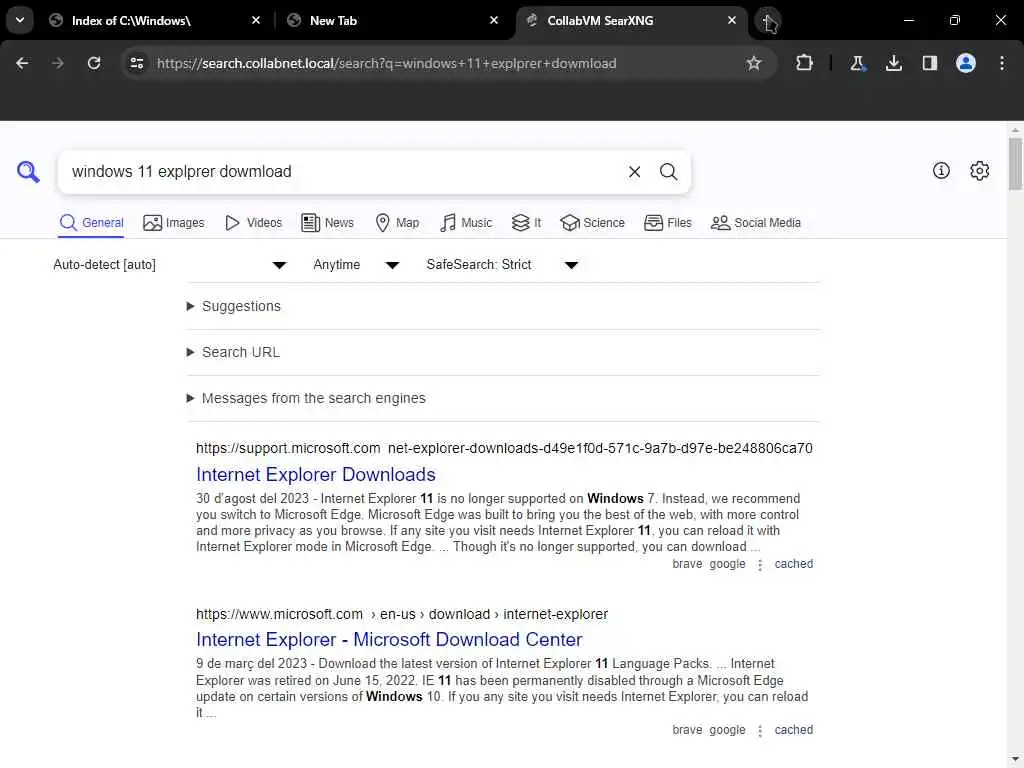The height and width of the screenshot is (768, 1024).
Task: Close the CollabVM SearXNG tab
Action: click(731, 20)
